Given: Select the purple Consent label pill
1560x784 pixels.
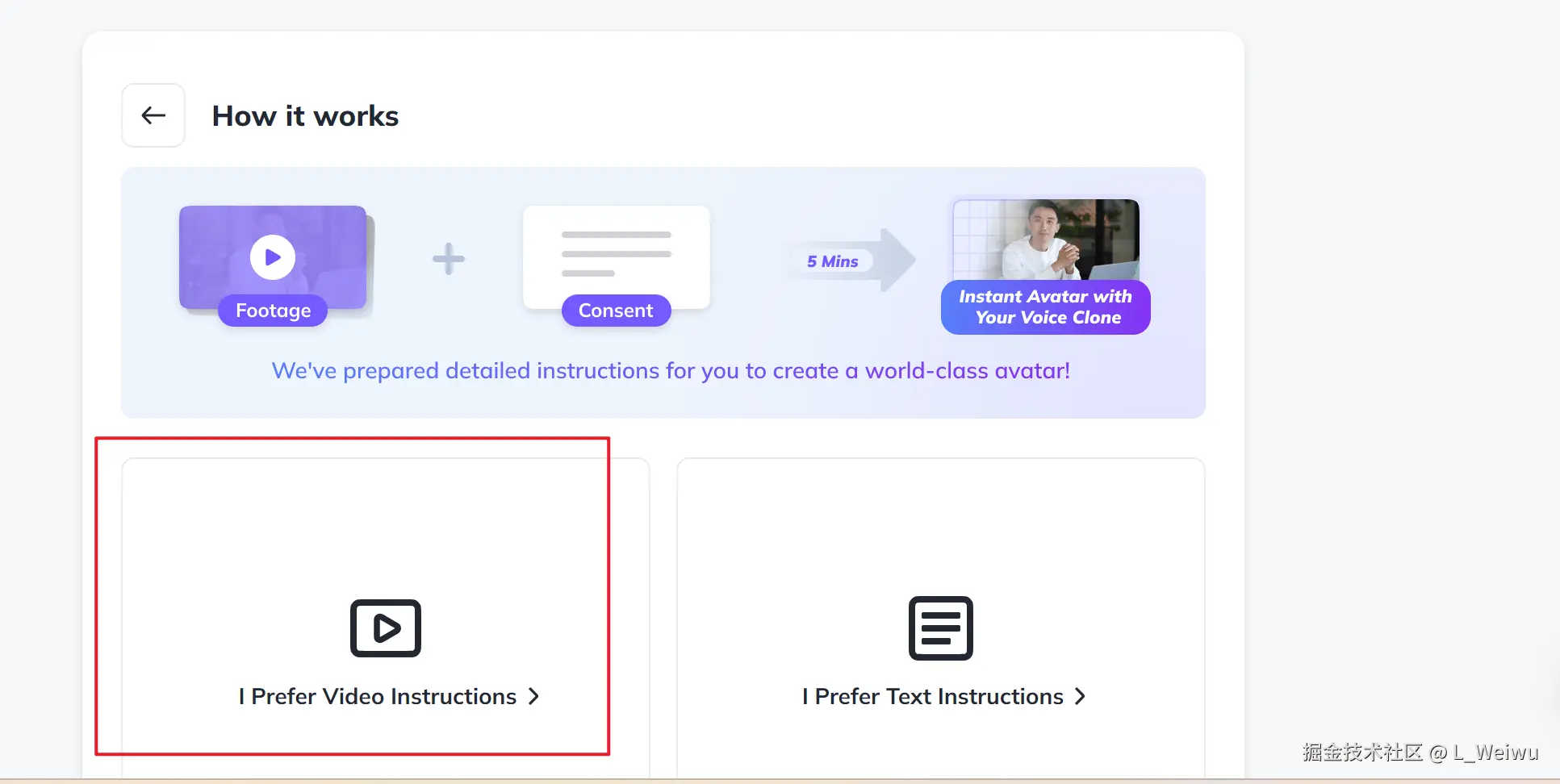Looking at the screenshot, I should point(616,311).
